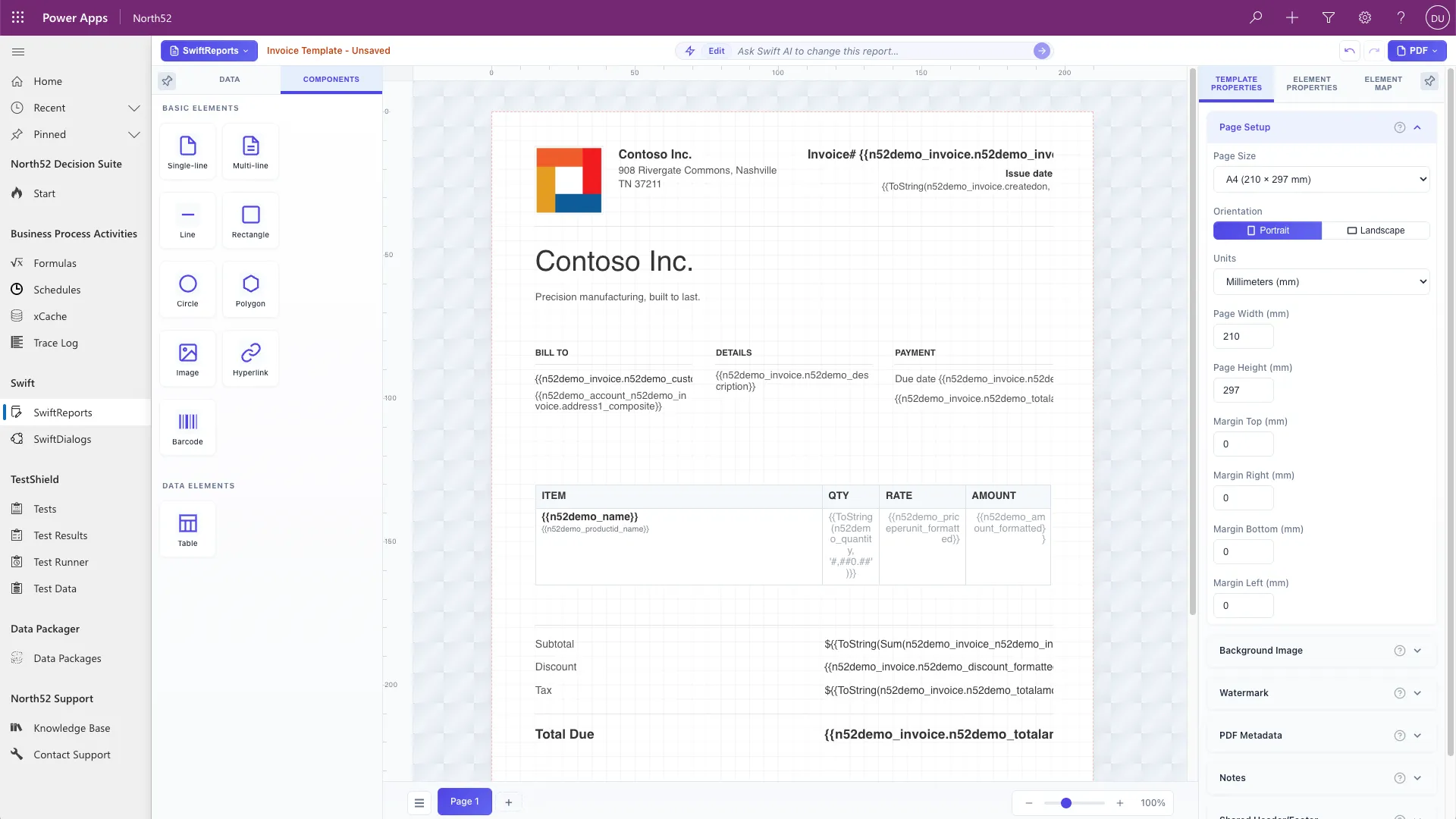Insert an Image element
Viewport: 1456px width, 819px height.
point(187,359)
